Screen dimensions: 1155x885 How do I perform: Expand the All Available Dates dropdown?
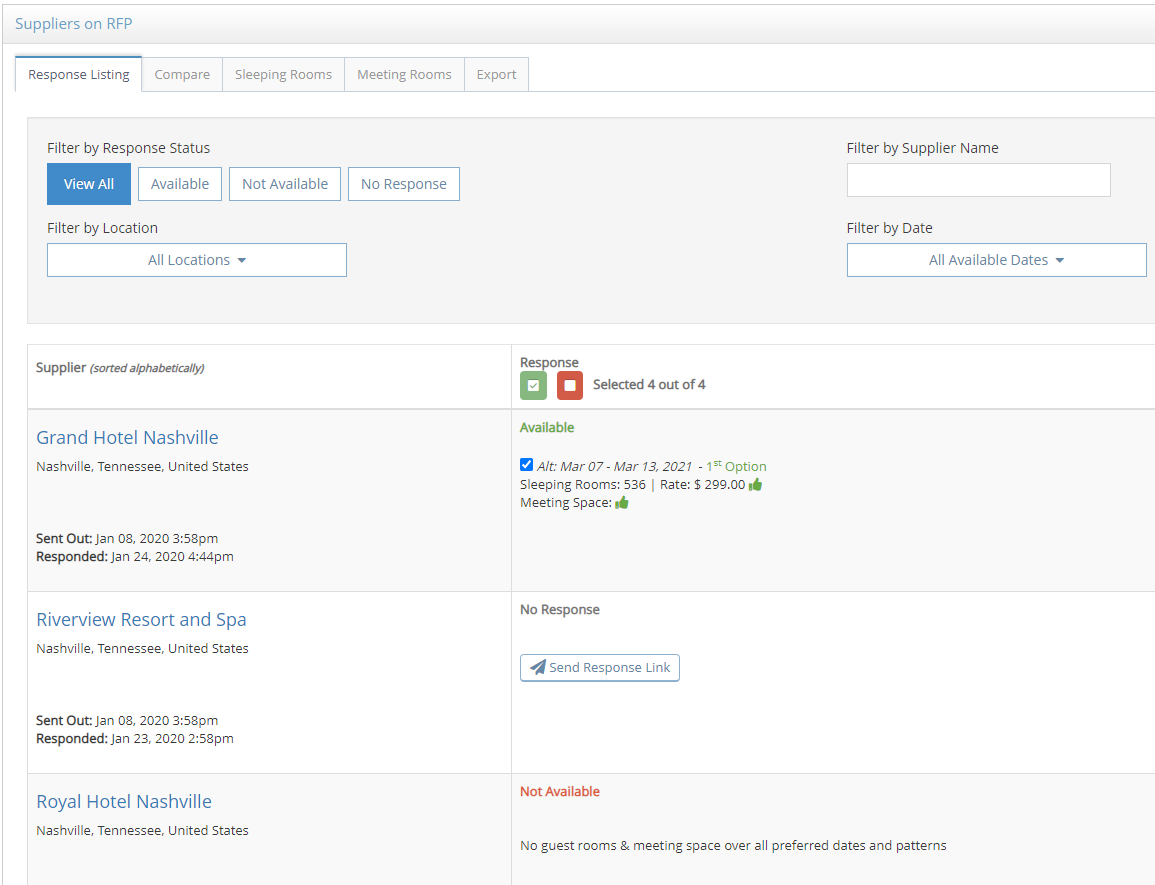point(996,260)
